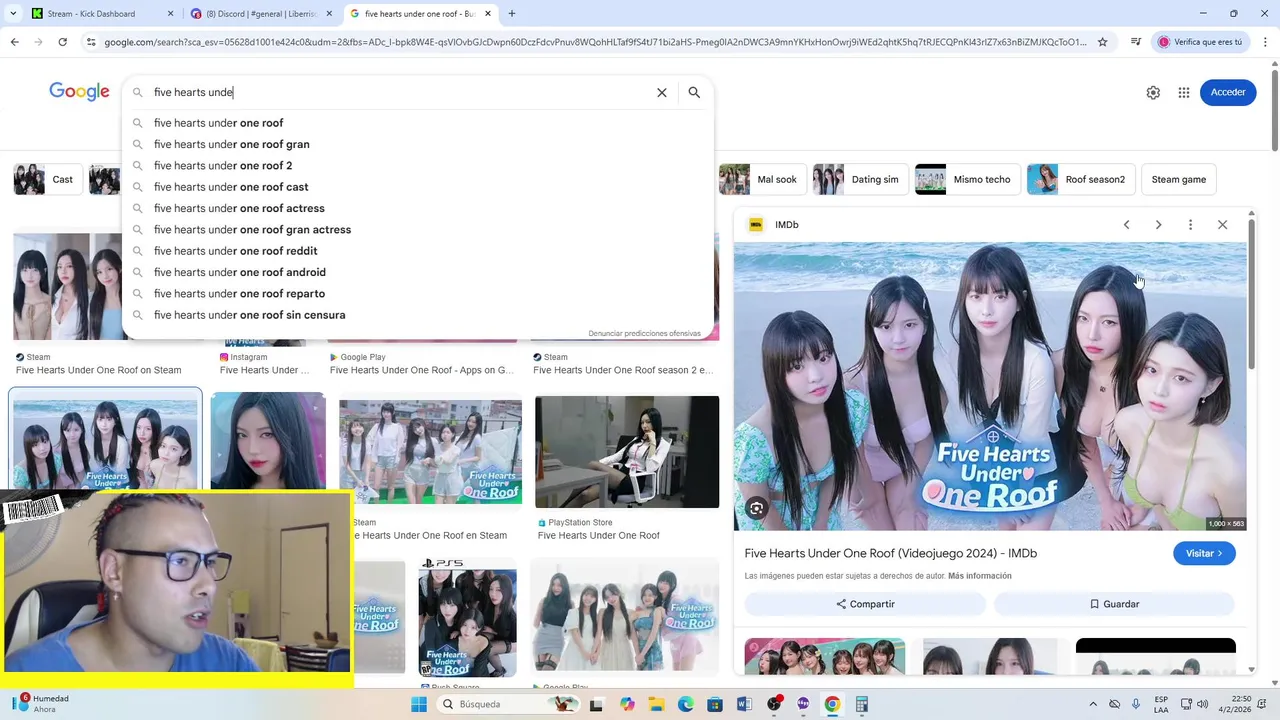Filter images by Roof season2 chip

[1081, 180]
